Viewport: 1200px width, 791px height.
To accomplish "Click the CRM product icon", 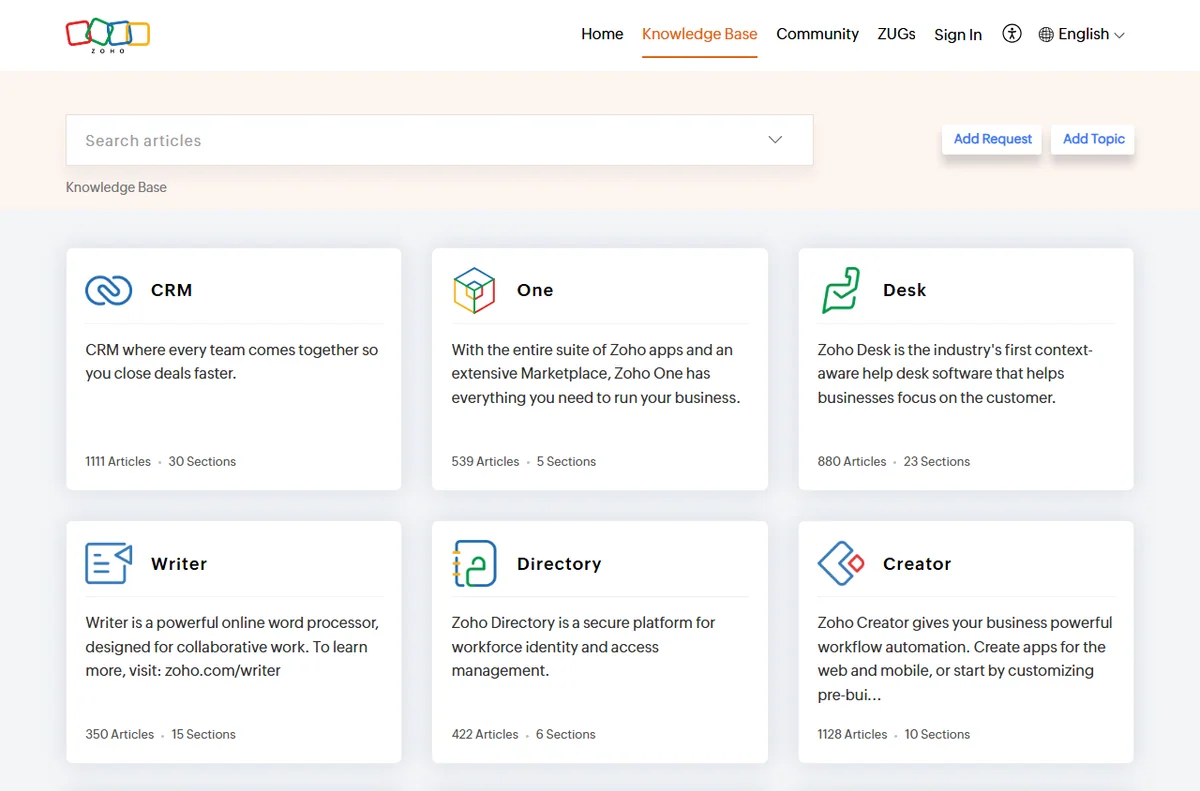I will [x=109, y=290].
